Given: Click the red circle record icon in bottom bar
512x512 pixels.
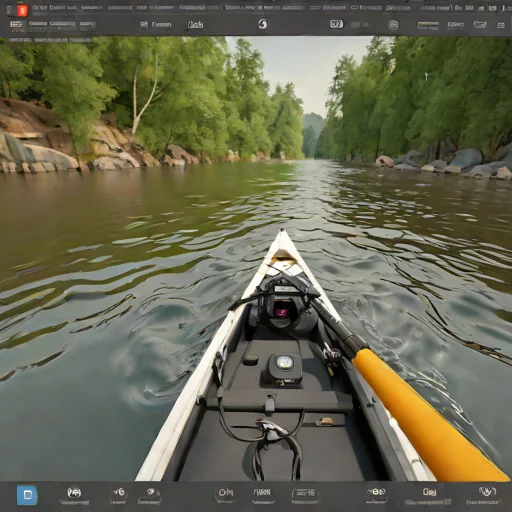Looking at the screenshot, I should pyautogui.click(x=222, y=492).
